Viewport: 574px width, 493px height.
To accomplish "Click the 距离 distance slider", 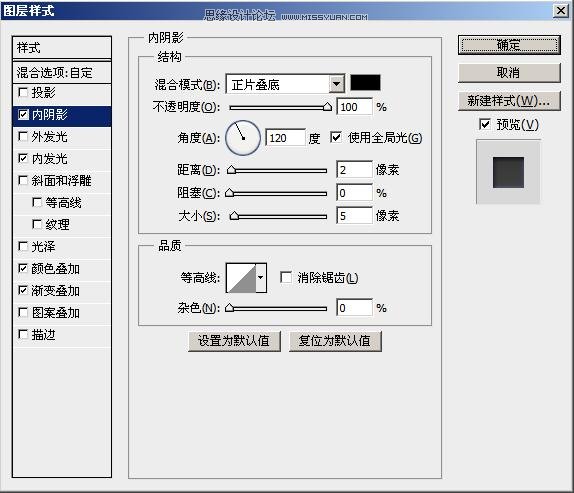I will (x=278, y=170).
